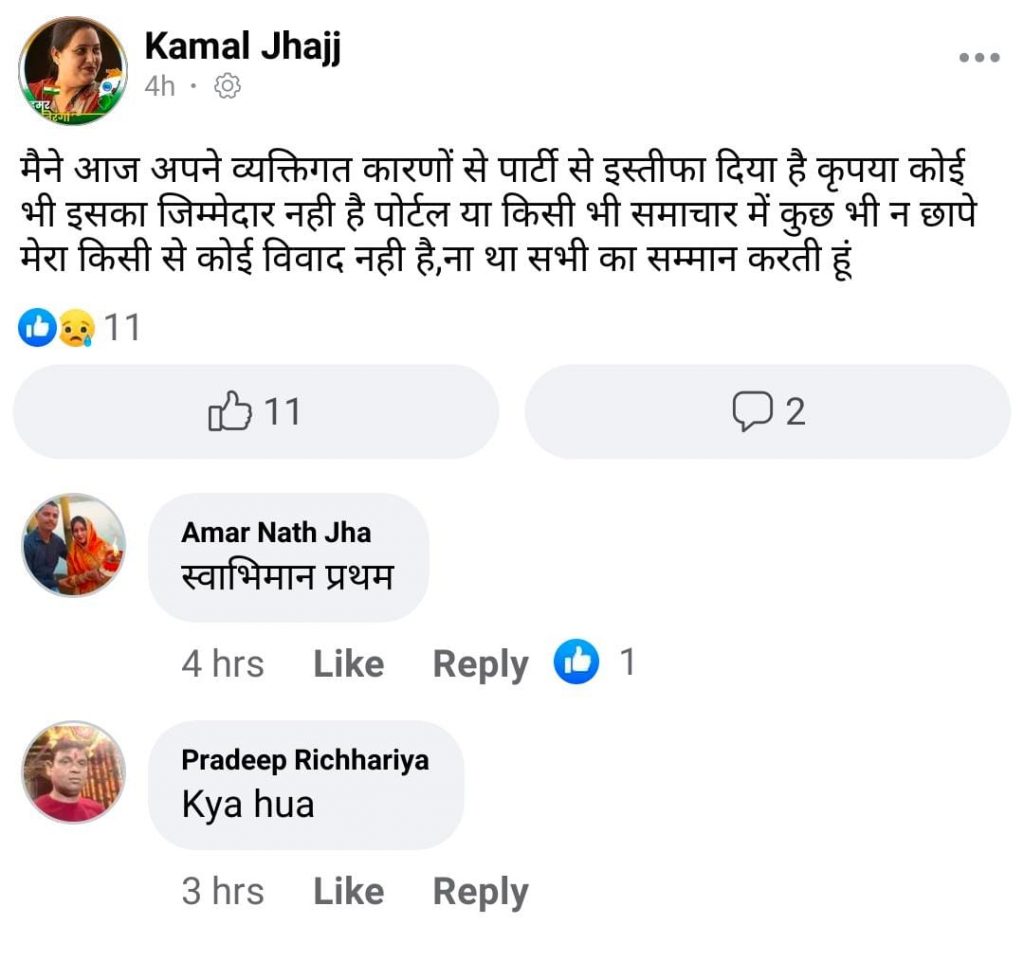Open Amar Nath Jha's profile photo
Image resolution: width=1024 pixels, height=961 pixels.
tap(74, 545)
